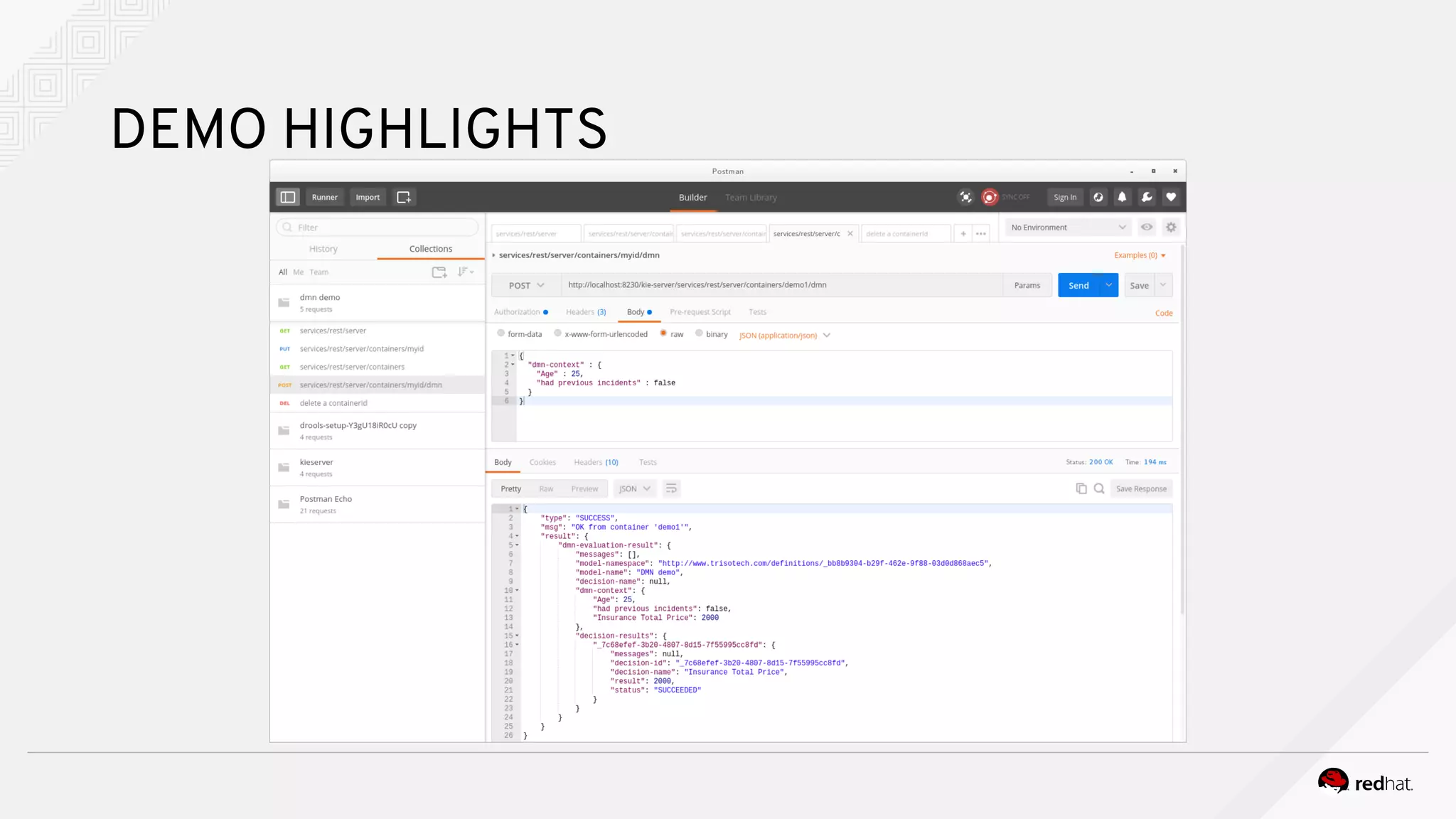1456x819 pixels.
Task: Add a new collection folder icon
Action: coord(439,272)
